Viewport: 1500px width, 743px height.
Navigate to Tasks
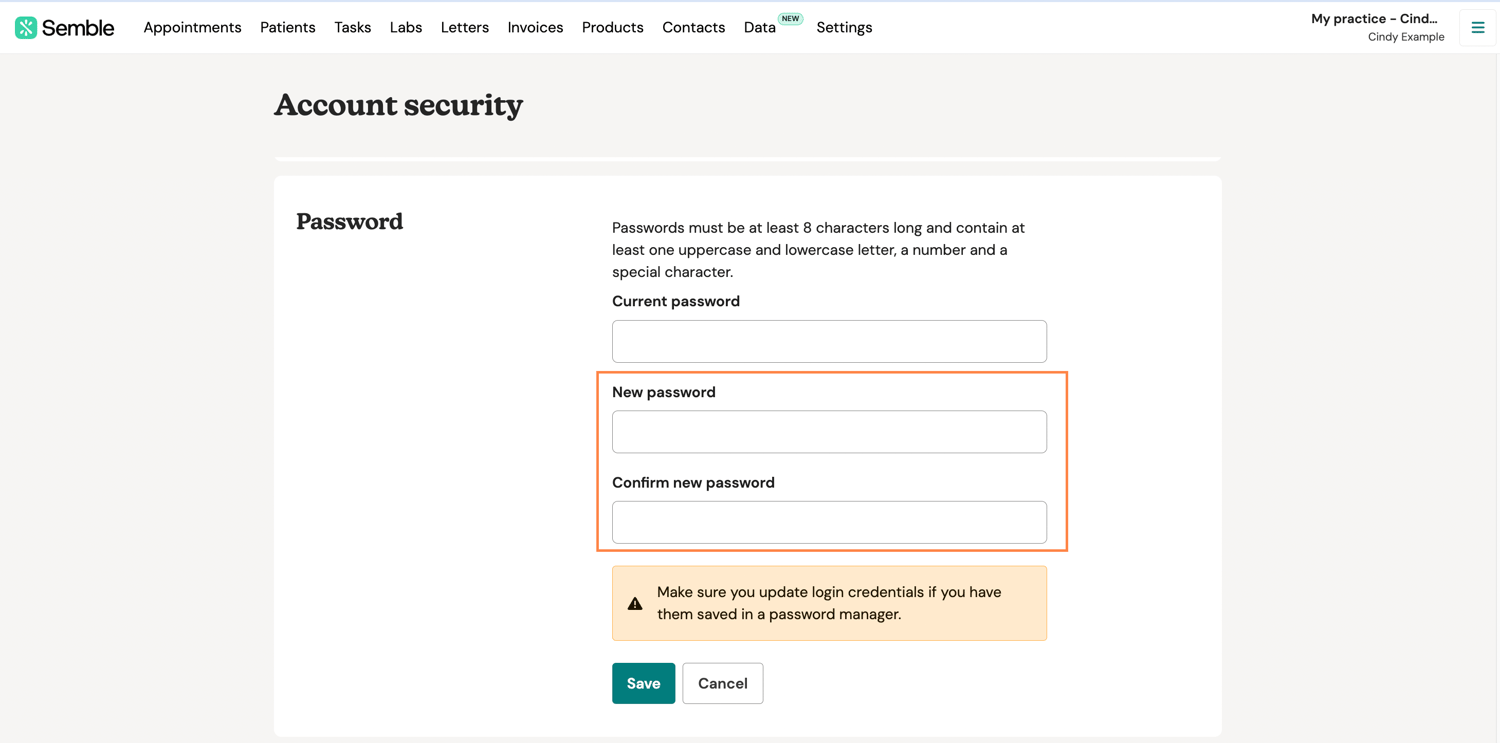tap(352, 27)
